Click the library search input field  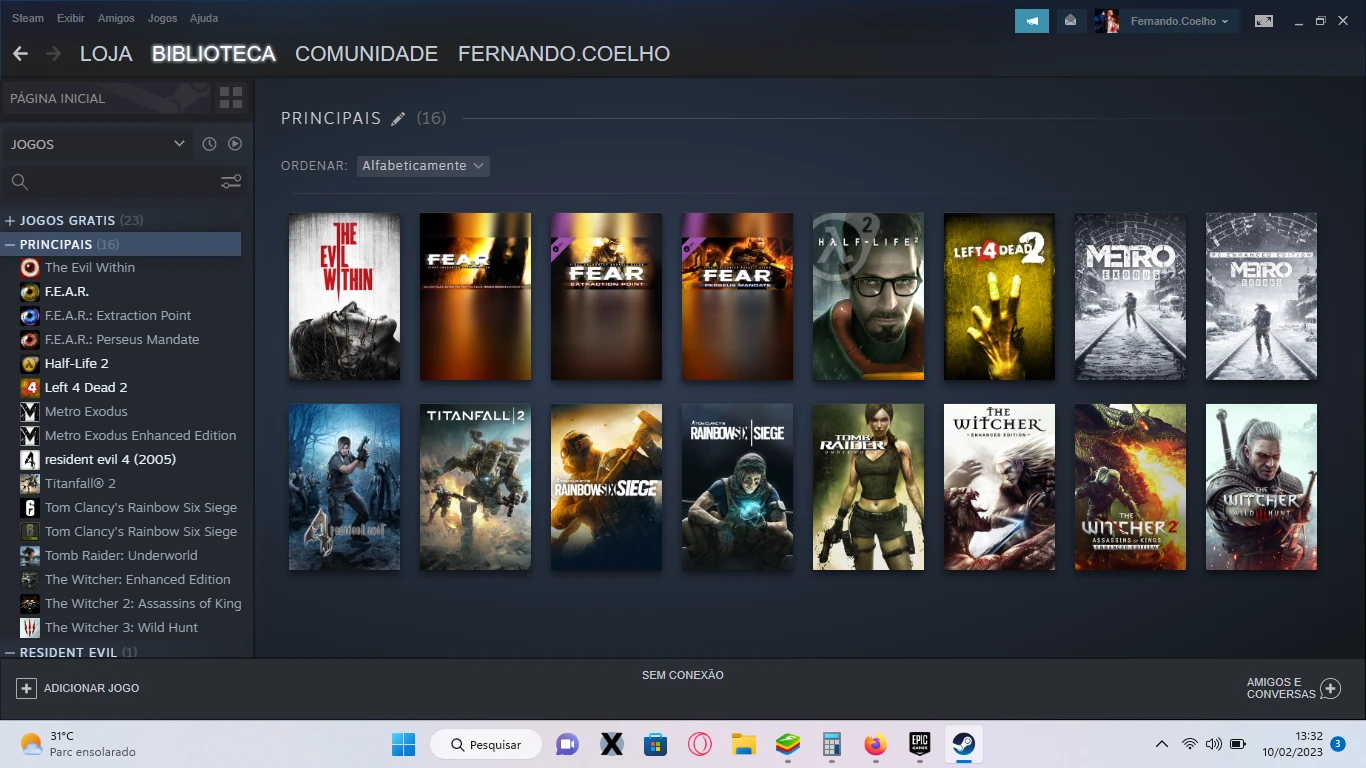[122, 182]
